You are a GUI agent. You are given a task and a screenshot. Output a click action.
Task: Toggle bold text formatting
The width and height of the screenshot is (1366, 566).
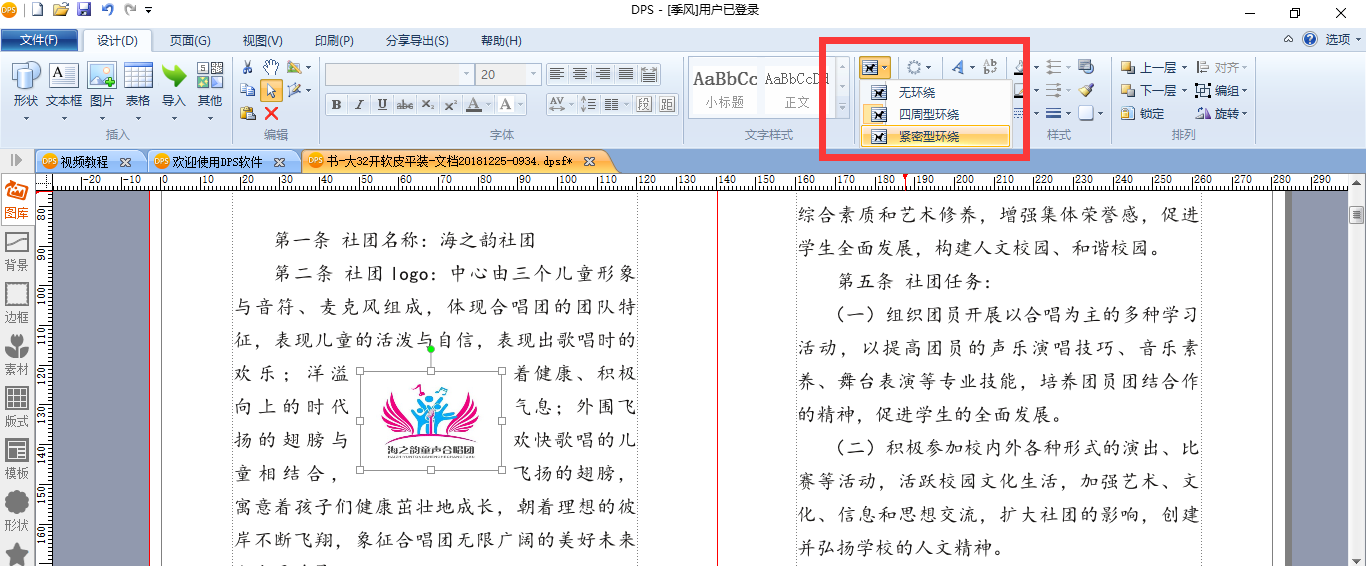pos(336,105)
